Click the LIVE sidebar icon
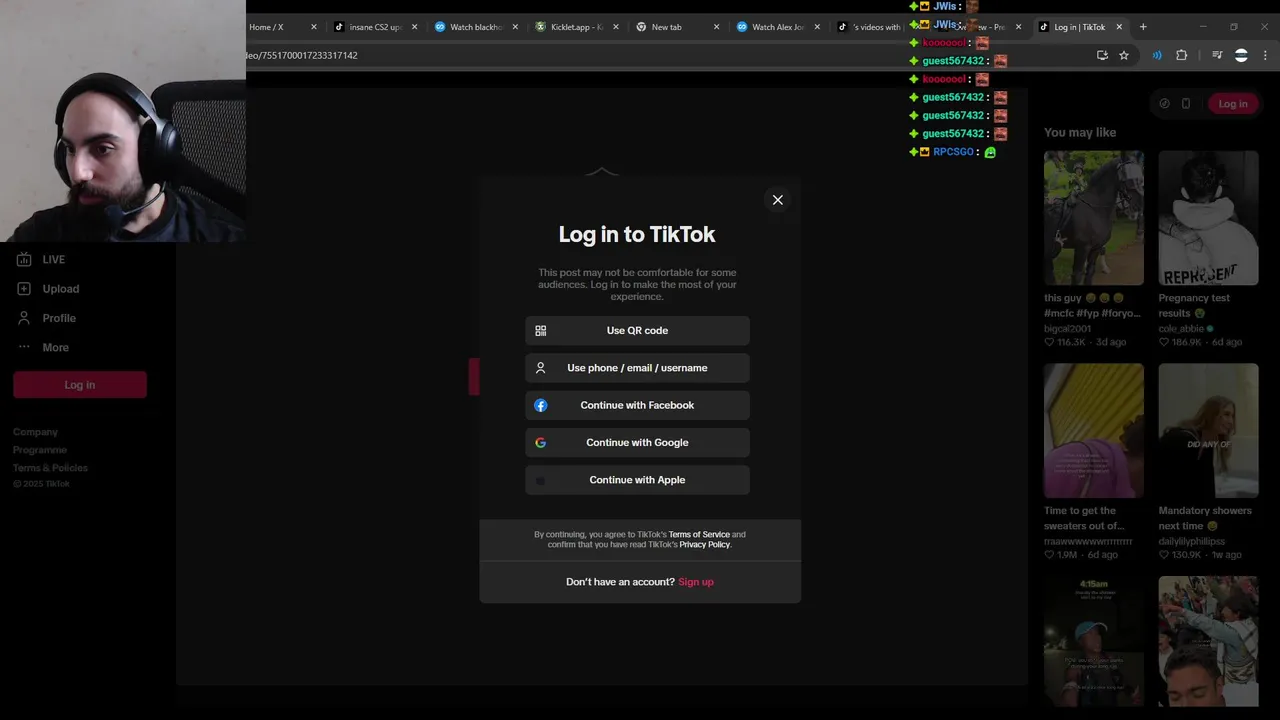 (24, 259)
